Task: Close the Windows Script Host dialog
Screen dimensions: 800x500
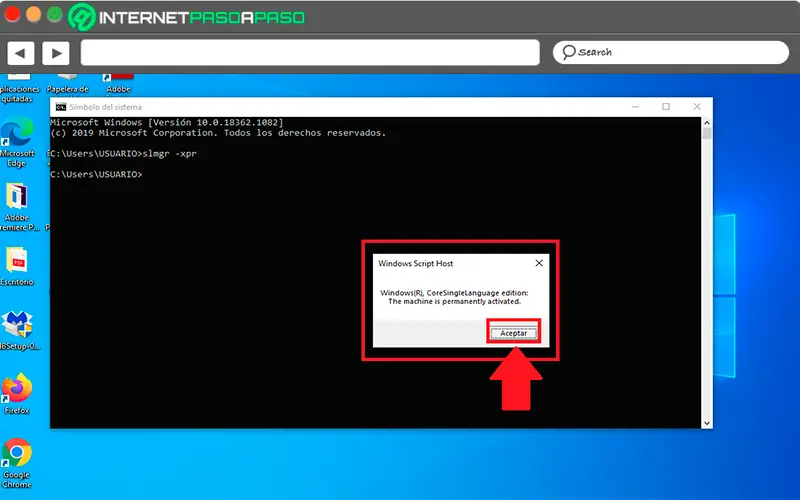Action: point(539,263)
